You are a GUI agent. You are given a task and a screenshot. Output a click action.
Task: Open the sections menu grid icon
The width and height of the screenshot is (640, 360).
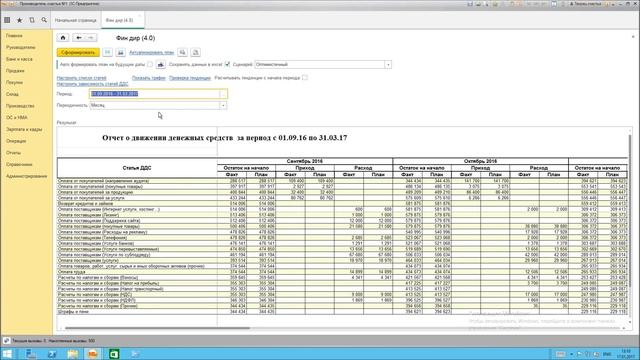coord(7,20)
